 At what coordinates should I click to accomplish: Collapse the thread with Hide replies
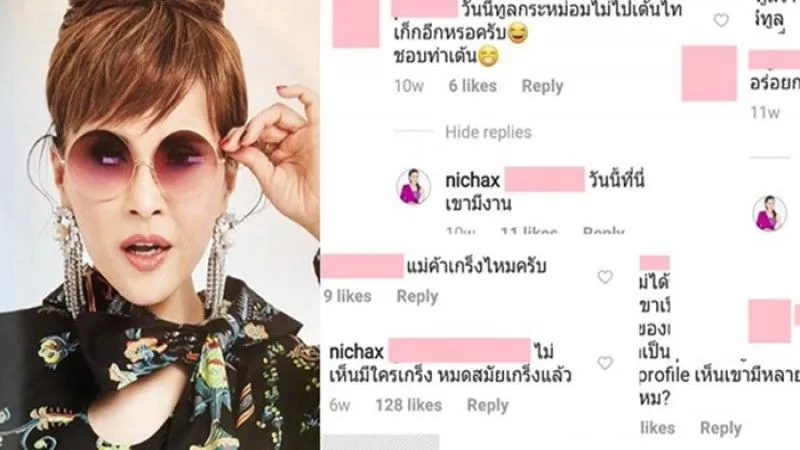click(x=488, y=132)
